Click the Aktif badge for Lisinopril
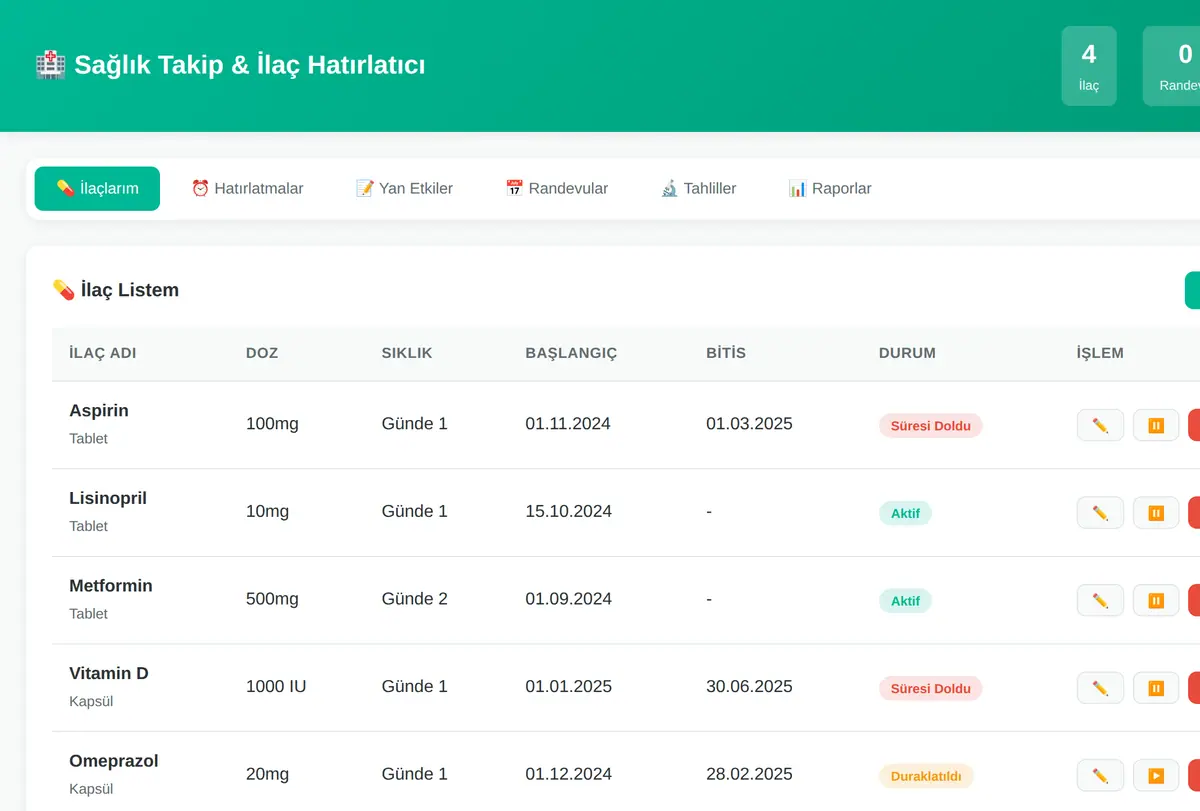This screenshot has height=811, width=1200. [x=905, y=513]
